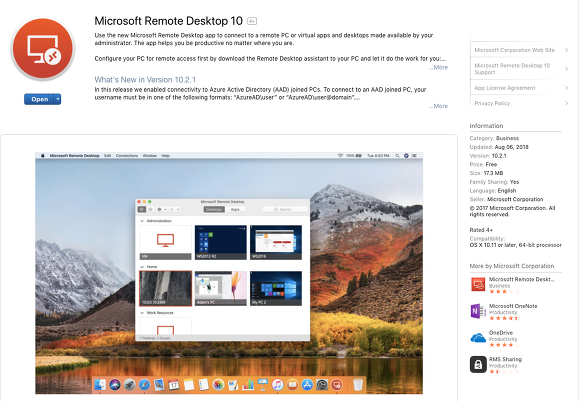Click Wi-Fi icon in preview menu bar
580x401 pixels.
[340, 156]
